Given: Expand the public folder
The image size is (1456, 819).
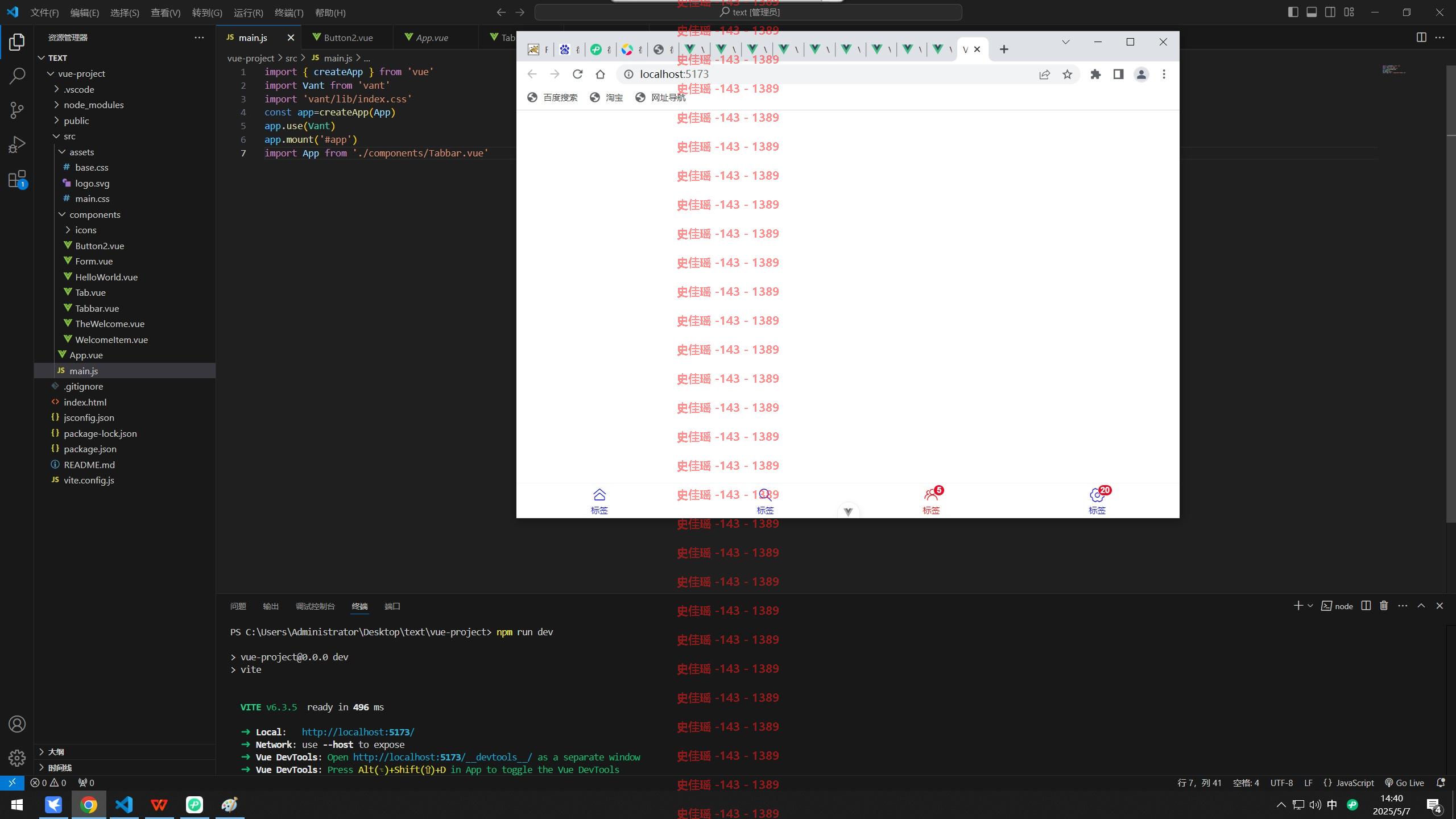Looking at the screenshot, I should pos(125,121).
